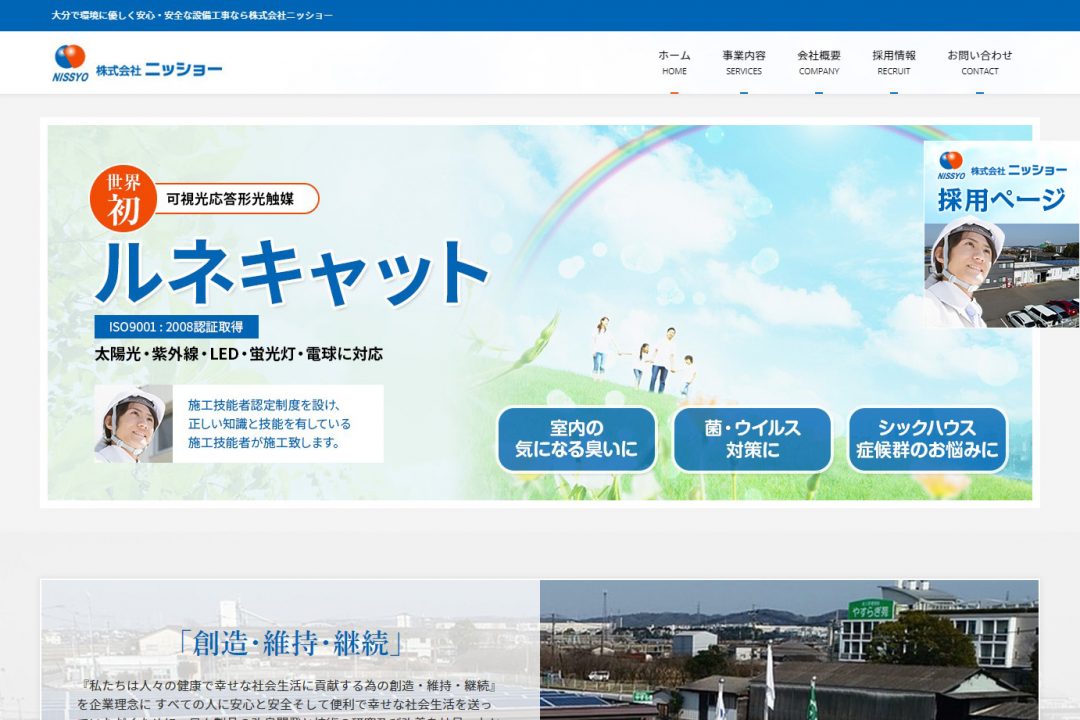This screenshot has width=1080, height=720.
Task: Open the 事業内容 SERVICES menu item
Action: point(744,62)
